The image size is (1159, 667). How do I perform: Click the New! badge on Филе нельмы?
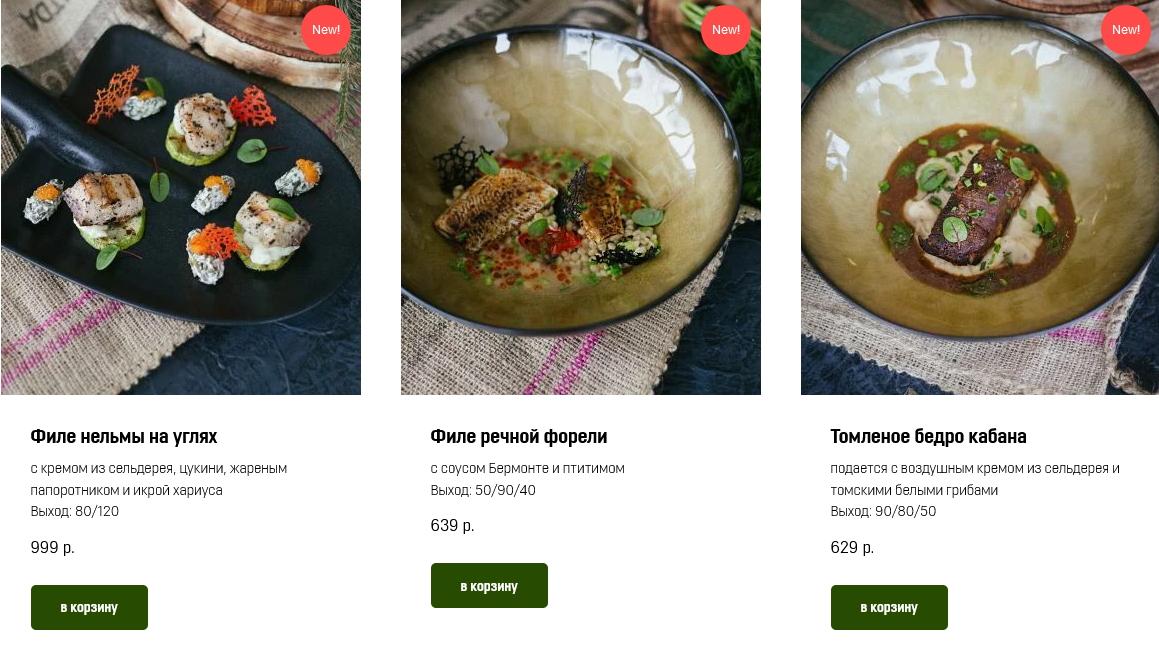326,30
